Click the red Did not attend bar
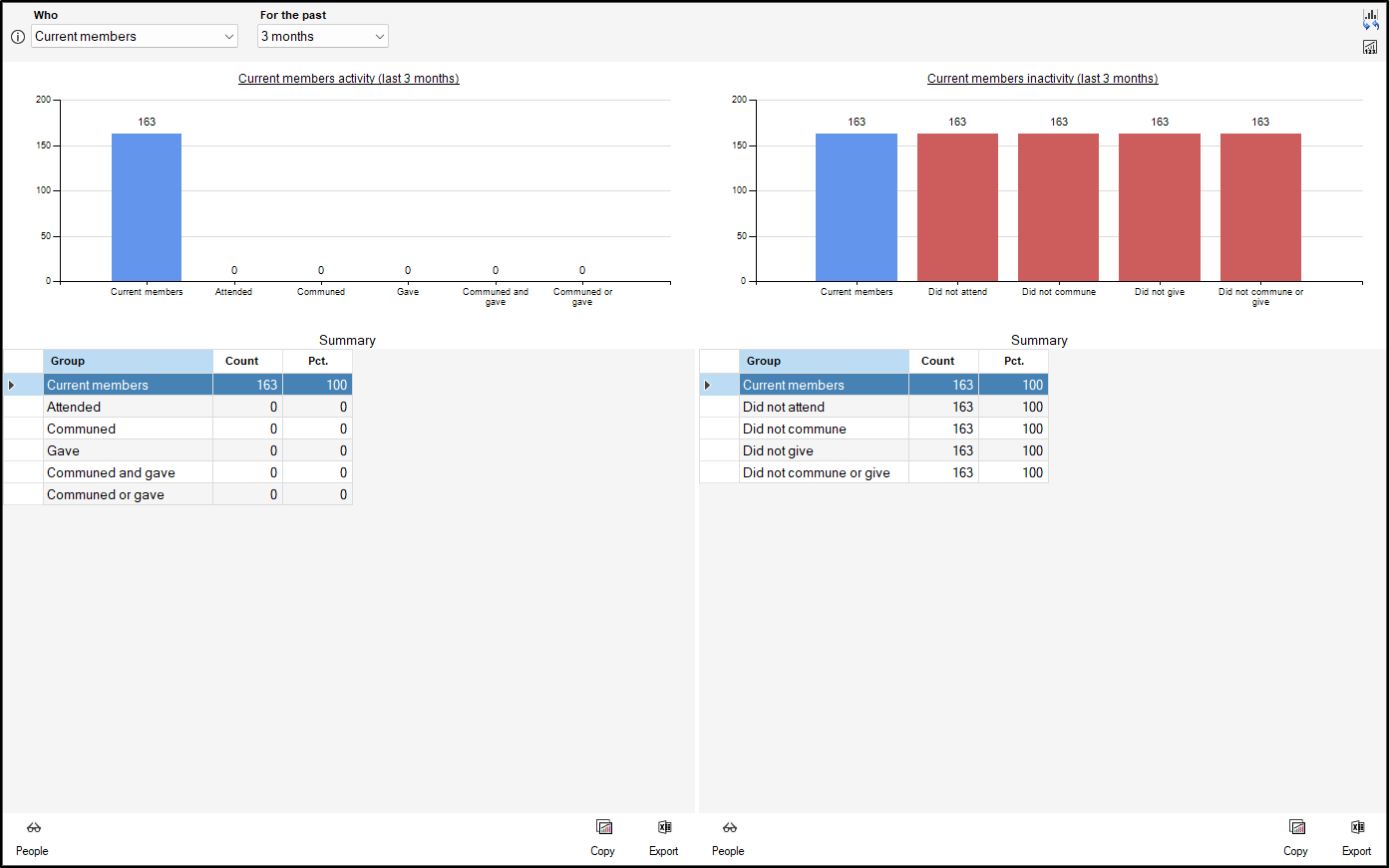 957,207
